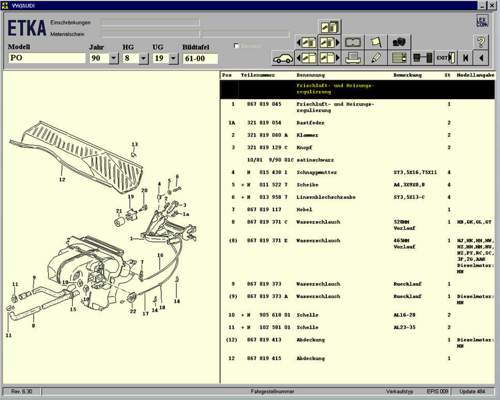Jump to first with the skip-back icon
500x400 pixels.
466,58
